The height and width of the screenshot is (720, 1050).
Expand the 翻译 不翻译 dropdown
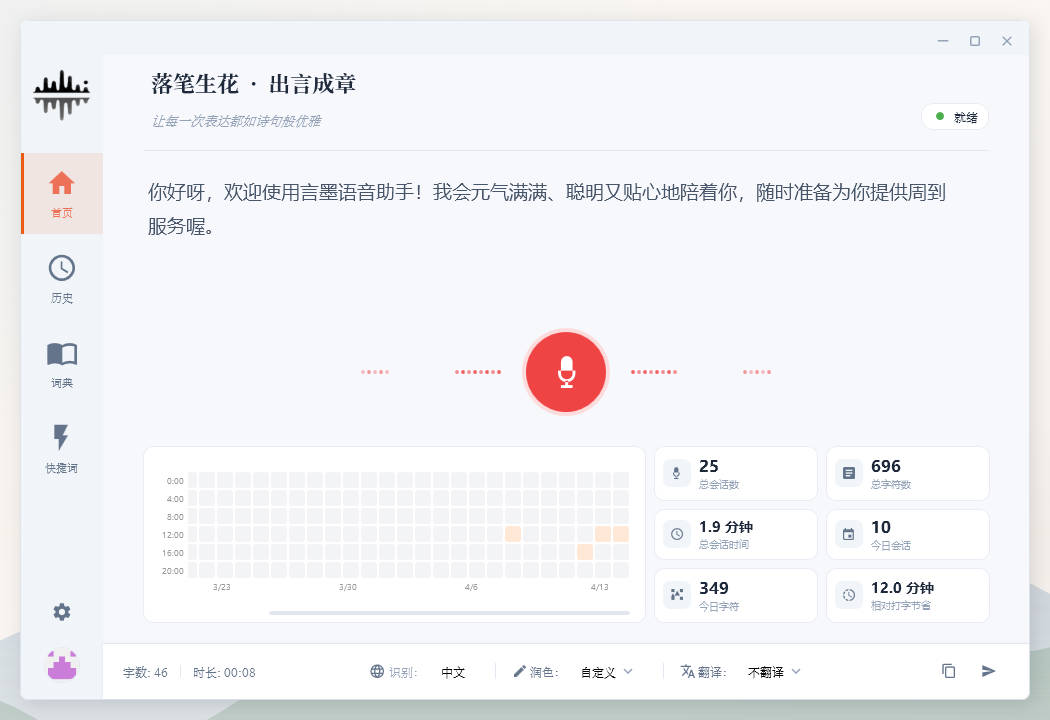(774, 672)
